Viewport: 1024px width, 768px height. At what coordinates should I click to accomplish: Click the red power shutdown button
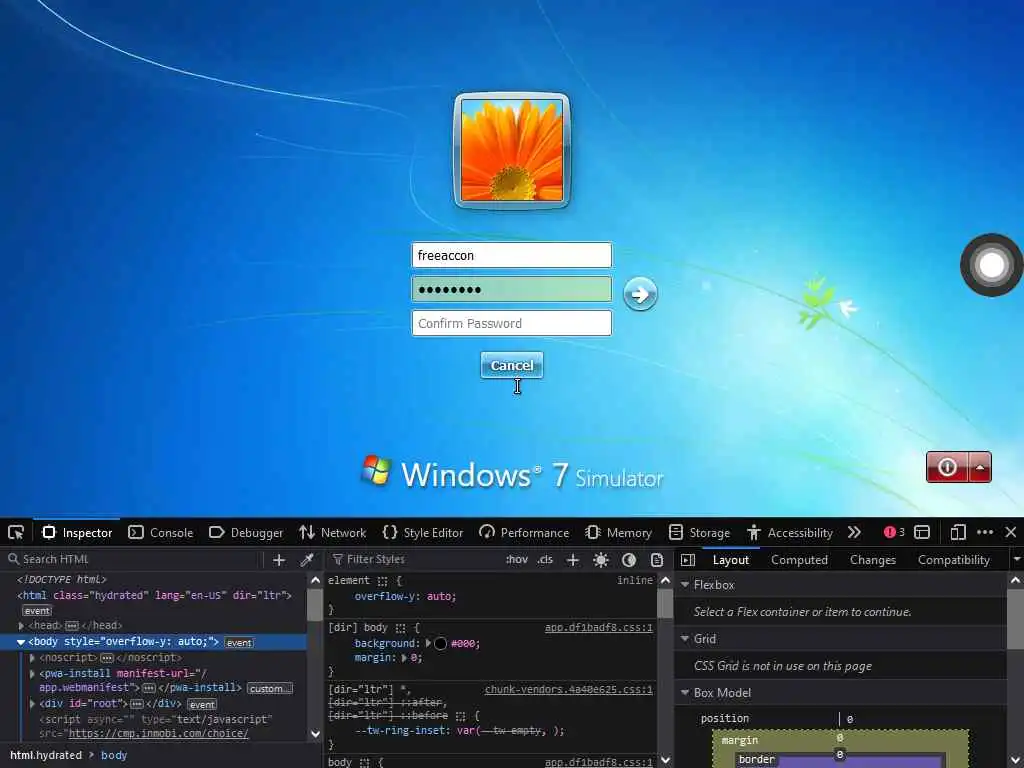click(947, 467)
